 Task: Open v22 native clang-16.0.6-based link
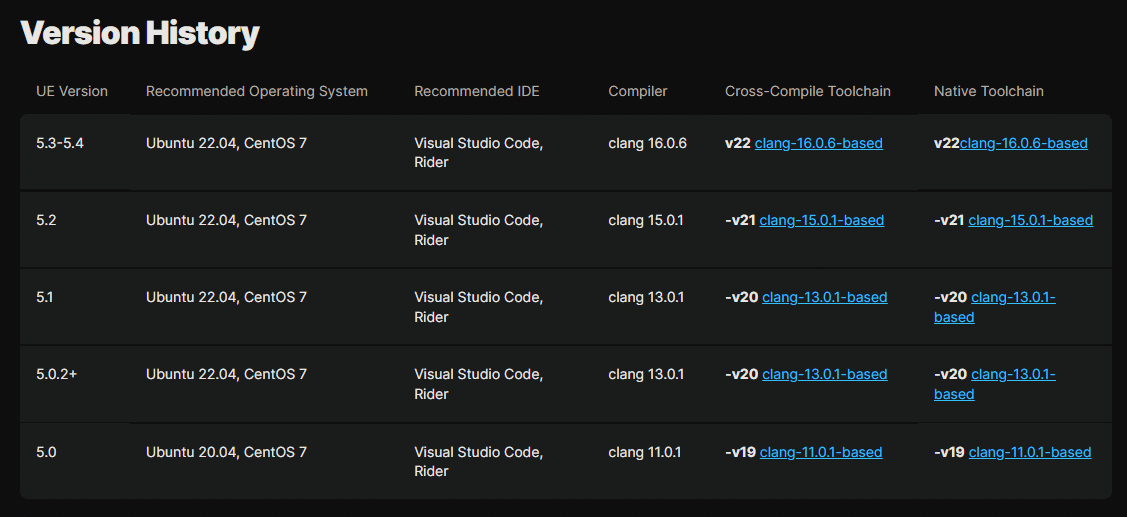coord(1024,143)
